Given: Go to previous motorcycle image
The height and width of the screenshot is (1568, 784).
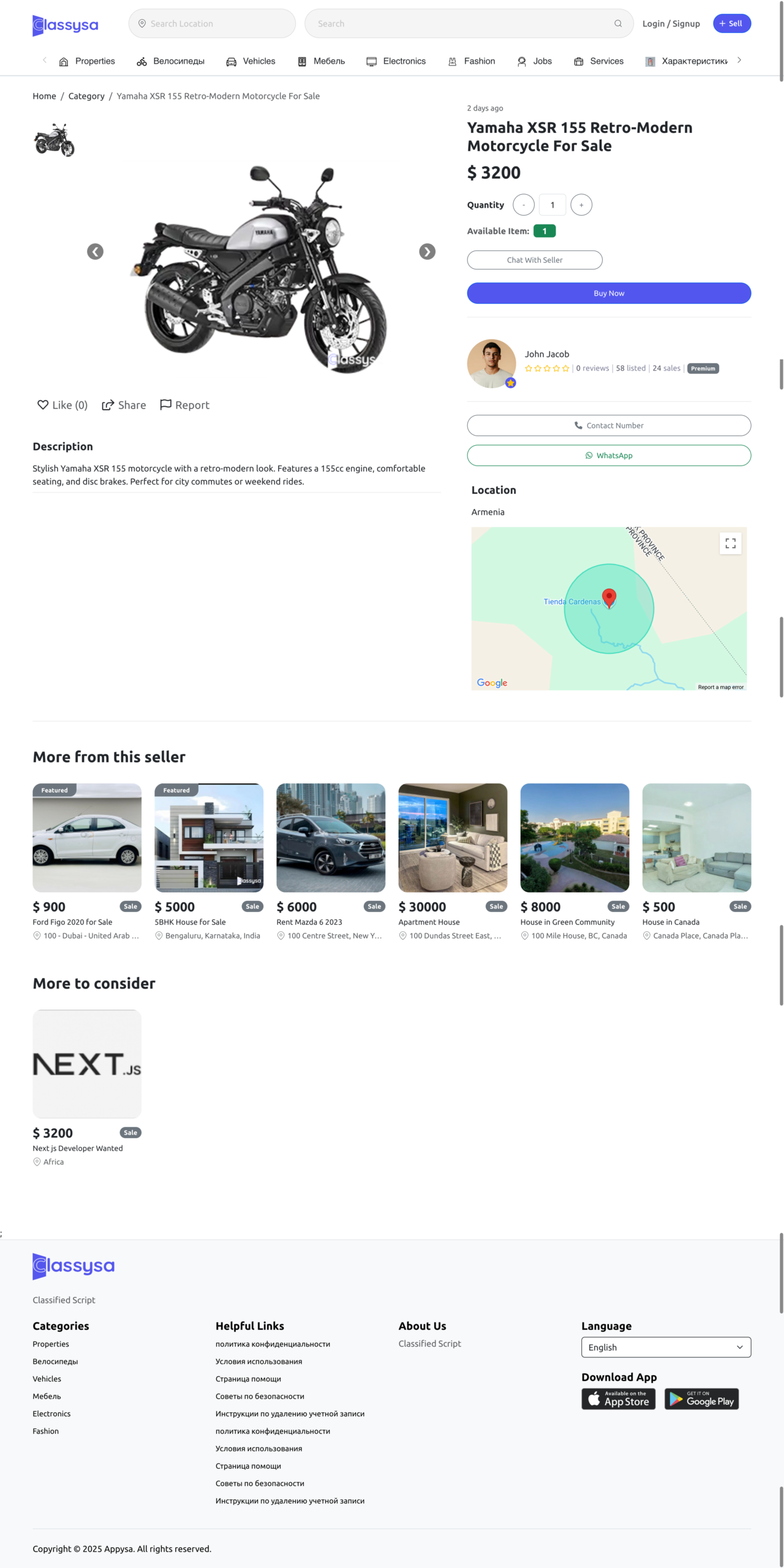Looking at the screenshot, I should coord(95,252).
